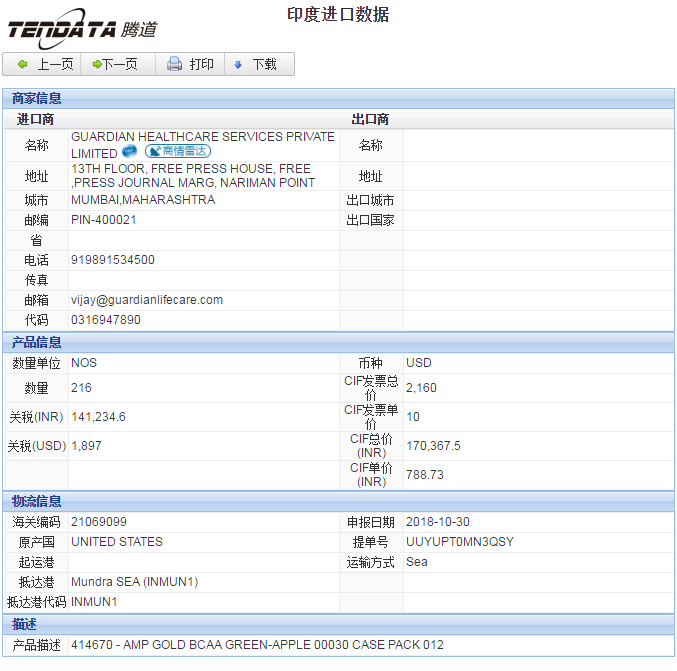Select postal code PIN-400021
Viewport: 677px width, 671px height.
click(104, 220)
